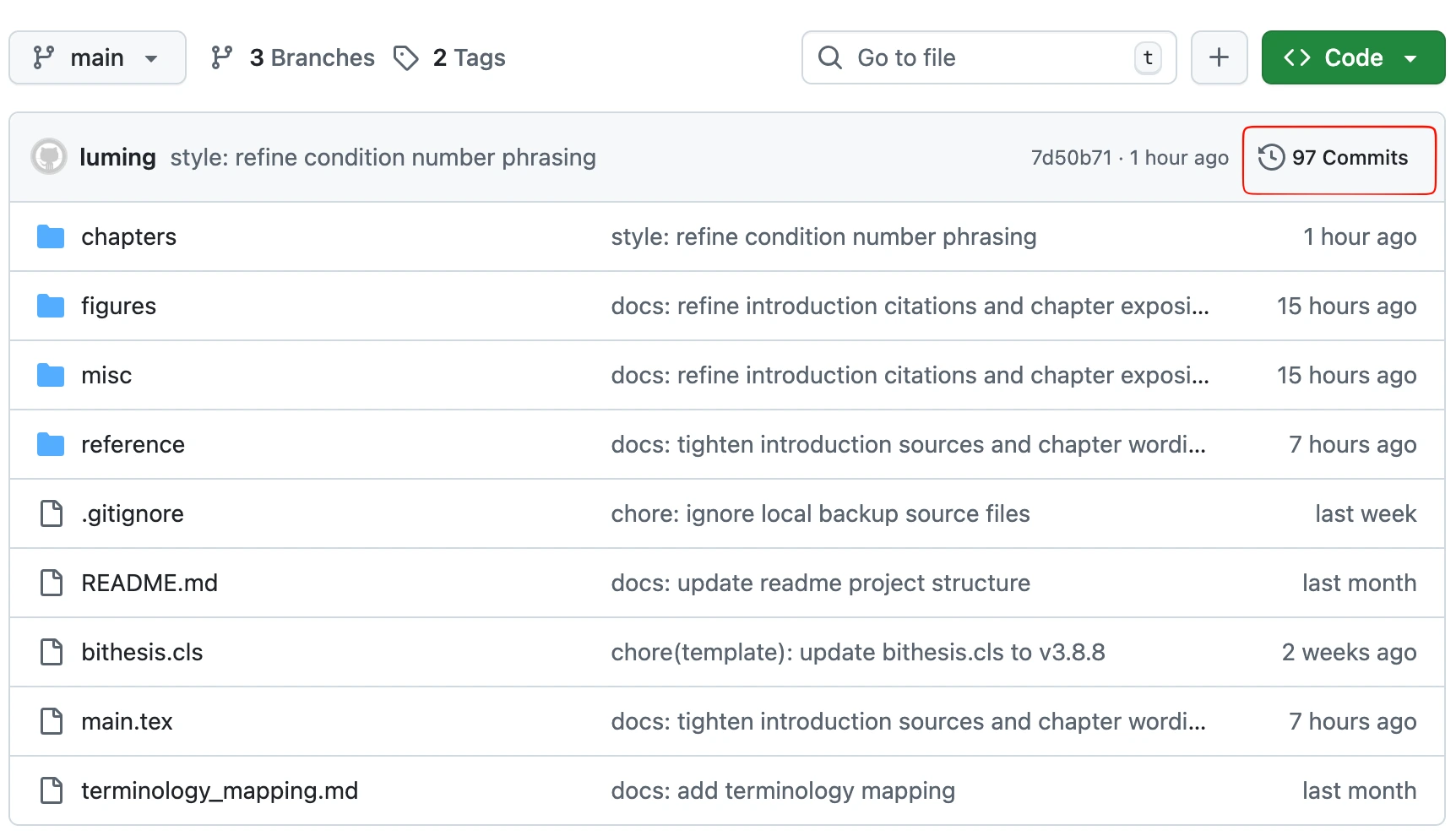Click 'last month' timestamp in README.md row

point(1359,583)
